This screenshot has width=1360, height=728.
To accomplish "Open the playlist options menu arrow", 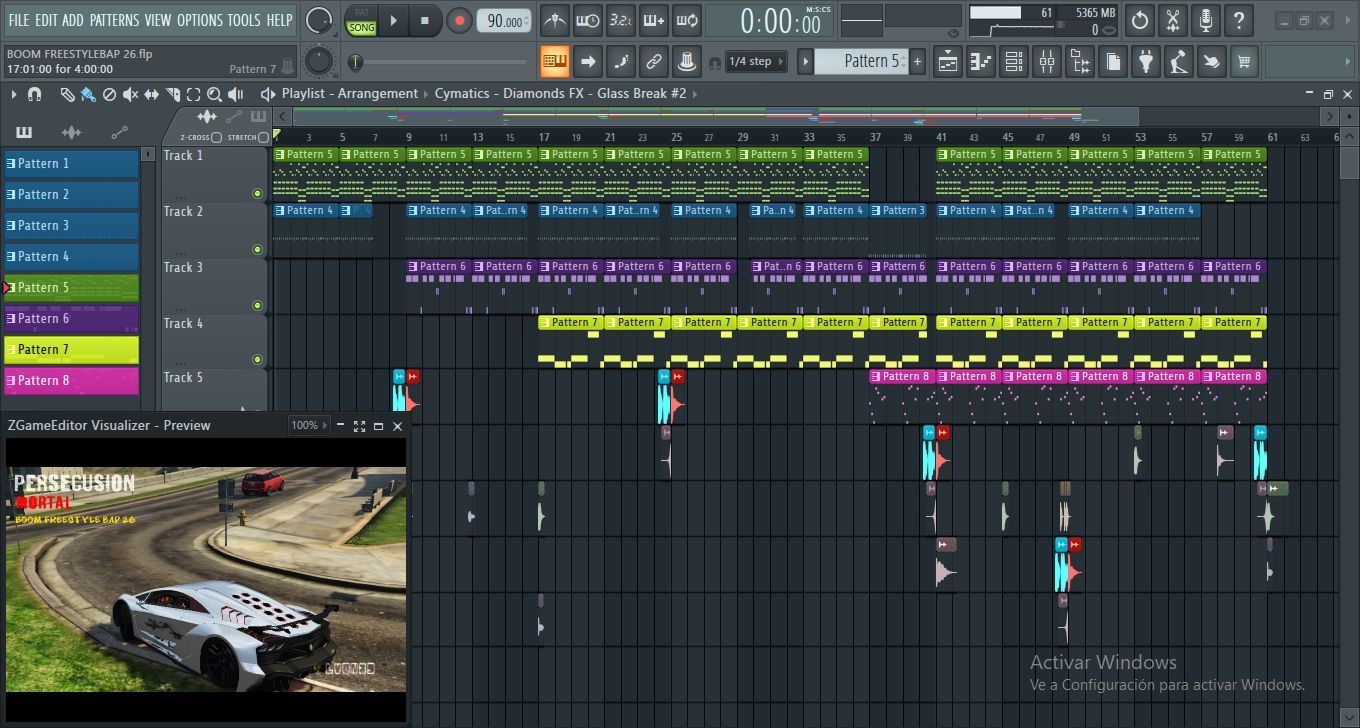I will click(x=13, y=94).
